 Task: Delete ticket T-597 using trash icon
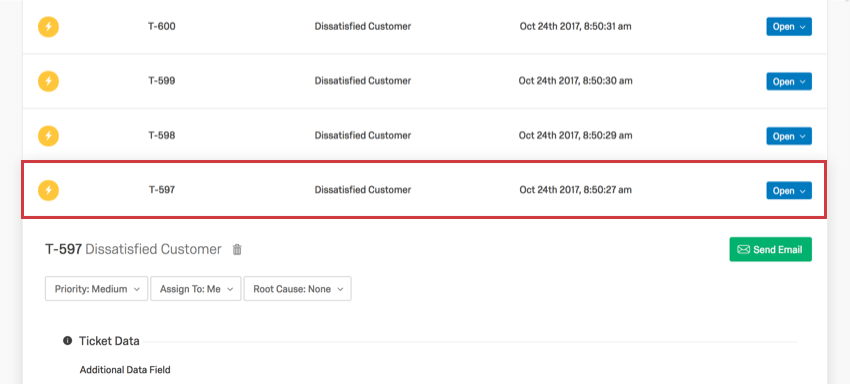237,249
